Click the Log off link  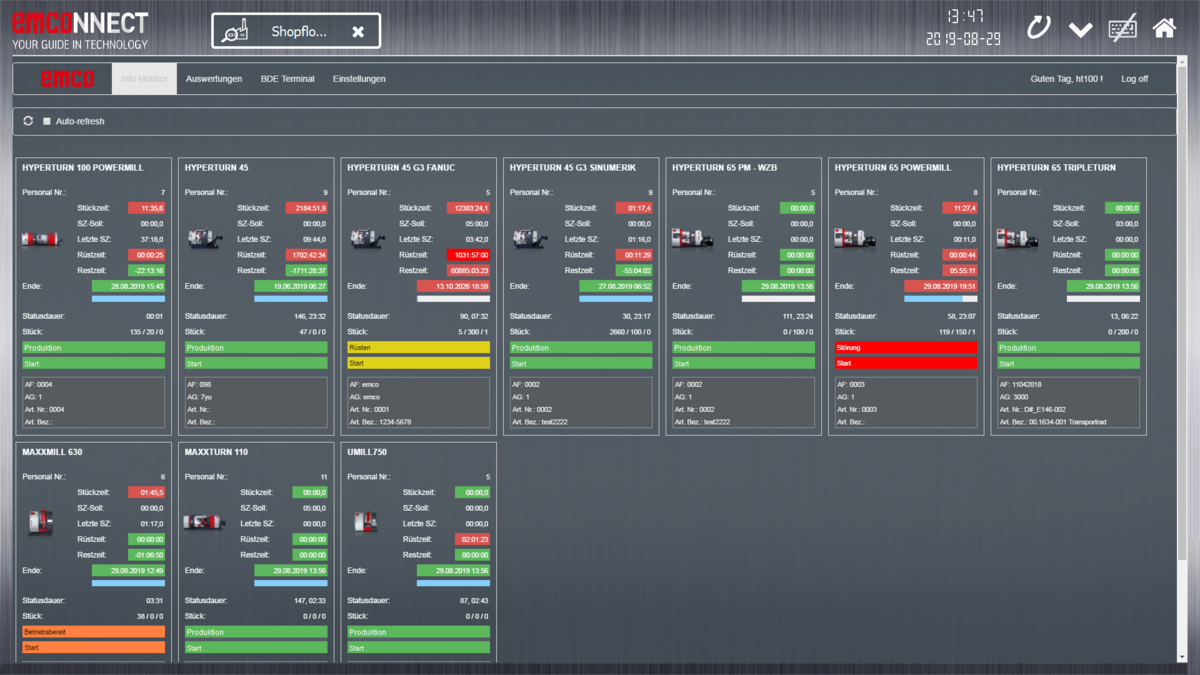[1134, 79]
